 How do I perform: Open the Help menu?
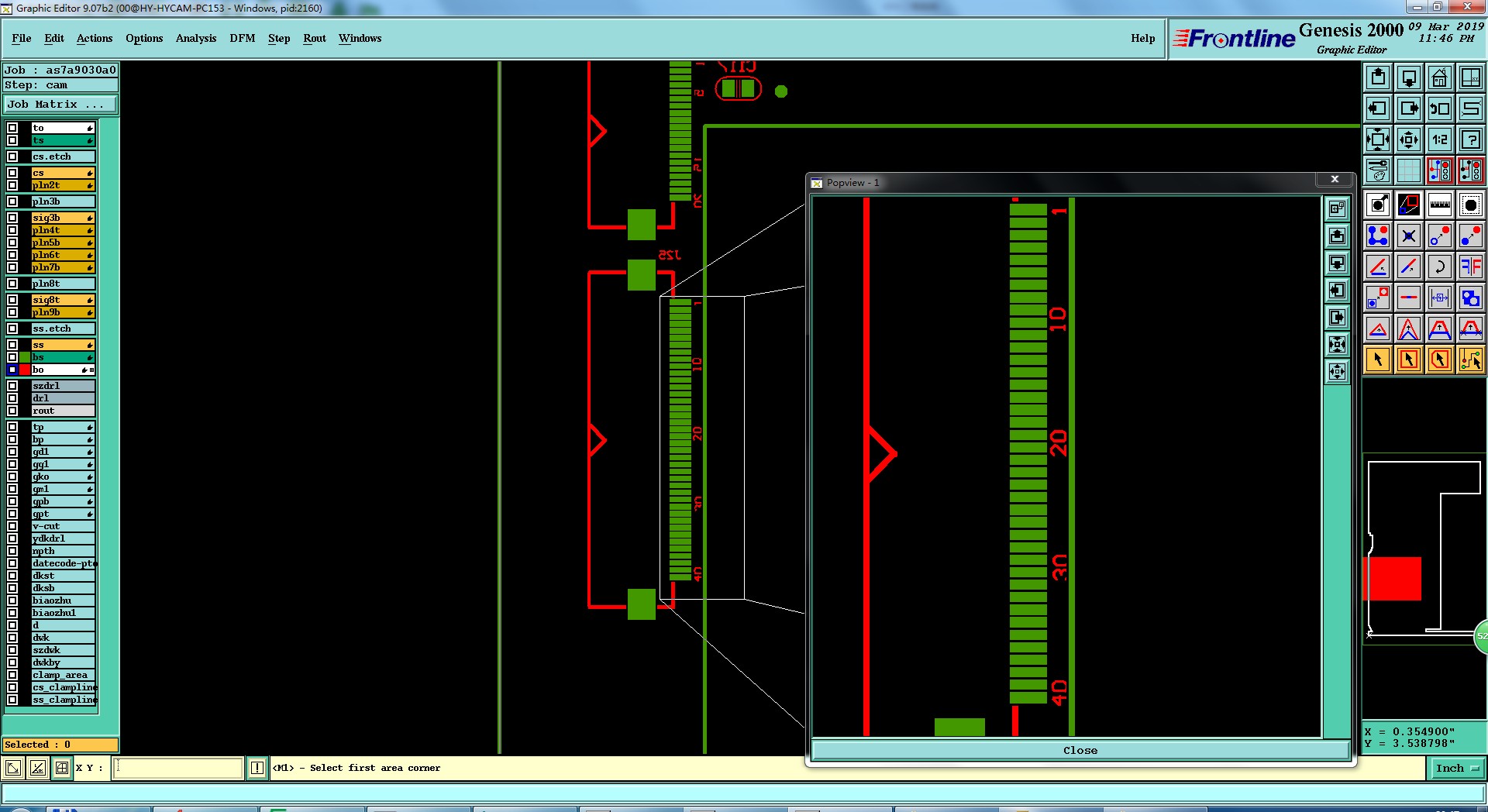click(1142, 38)
